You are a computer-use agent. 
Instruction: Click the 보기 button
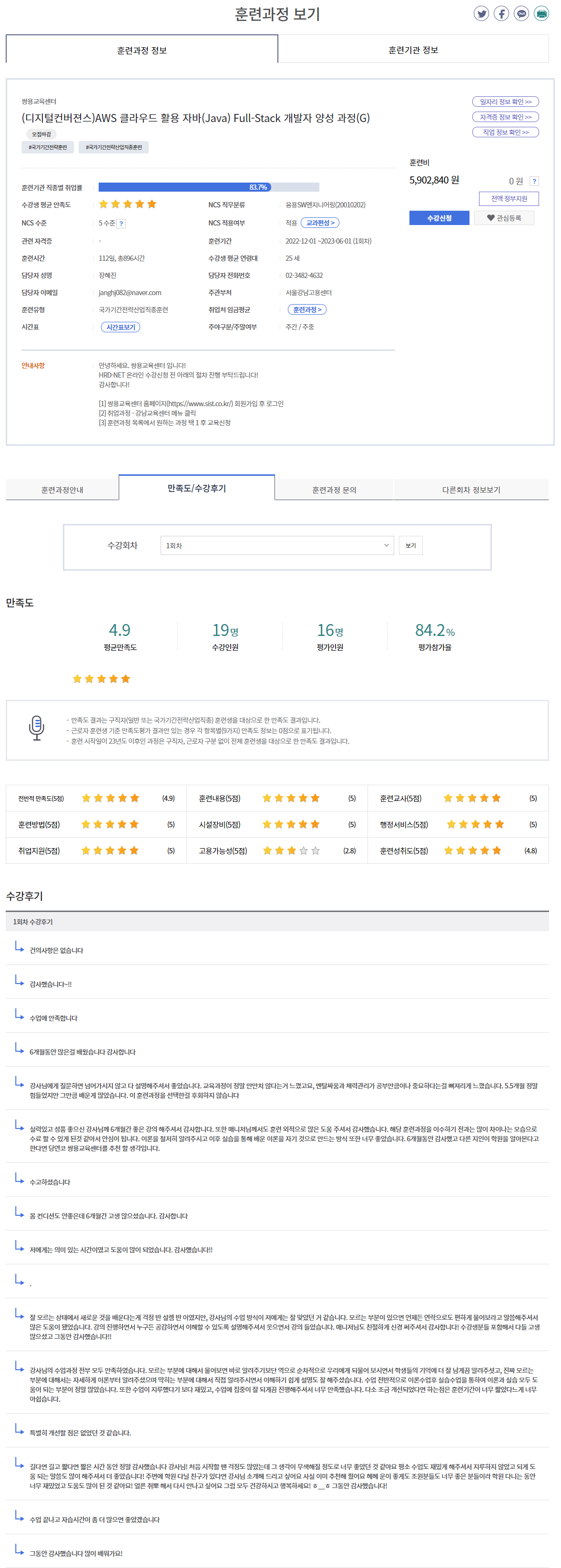click(411, 545)
